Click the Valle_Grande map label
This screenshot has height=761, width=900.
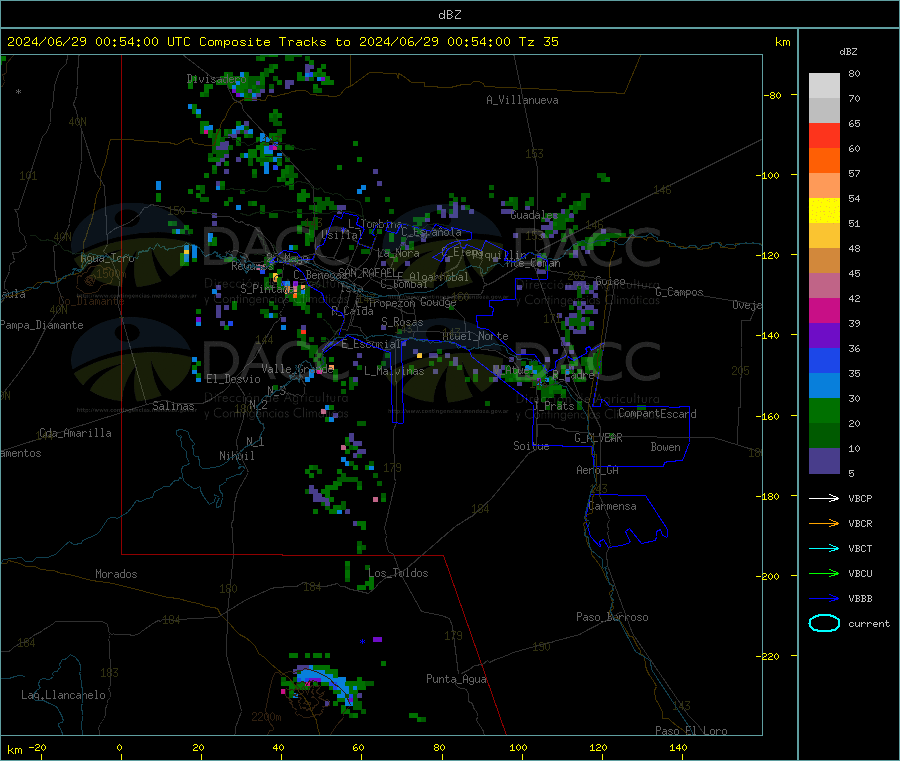(297, 369)
